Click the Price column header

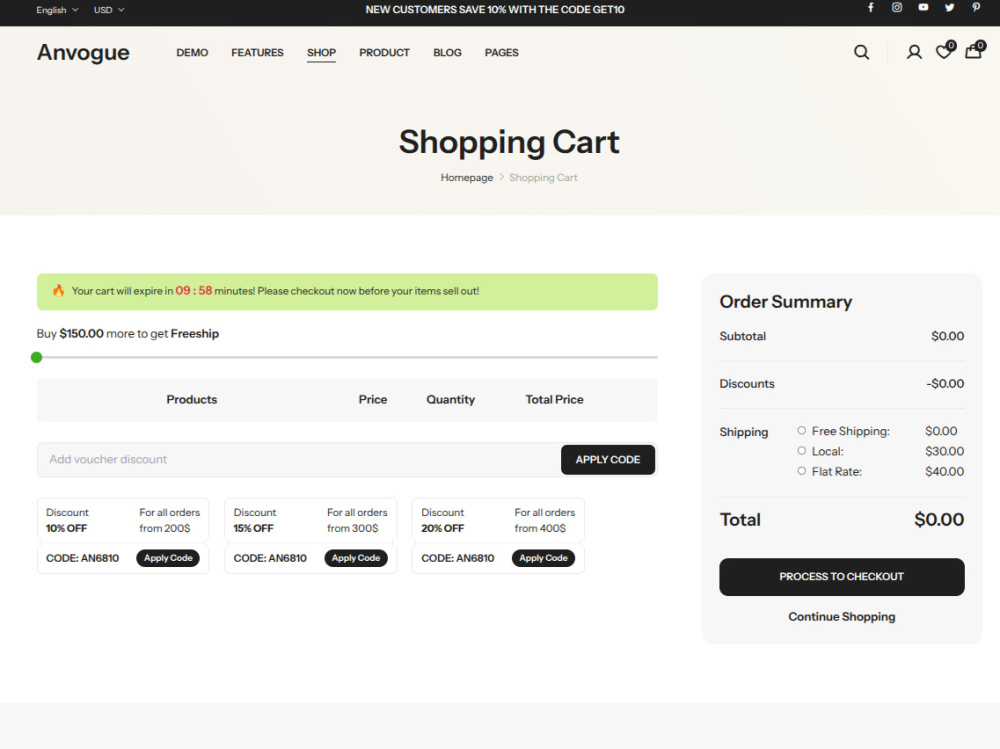372,399
